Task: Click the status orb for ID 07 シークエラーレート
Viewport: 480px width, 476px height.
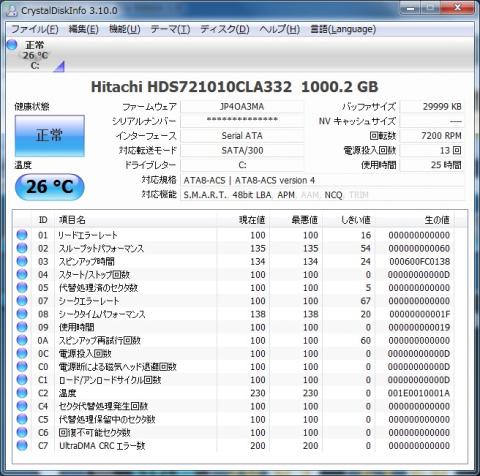Action: tap(22, 301)
